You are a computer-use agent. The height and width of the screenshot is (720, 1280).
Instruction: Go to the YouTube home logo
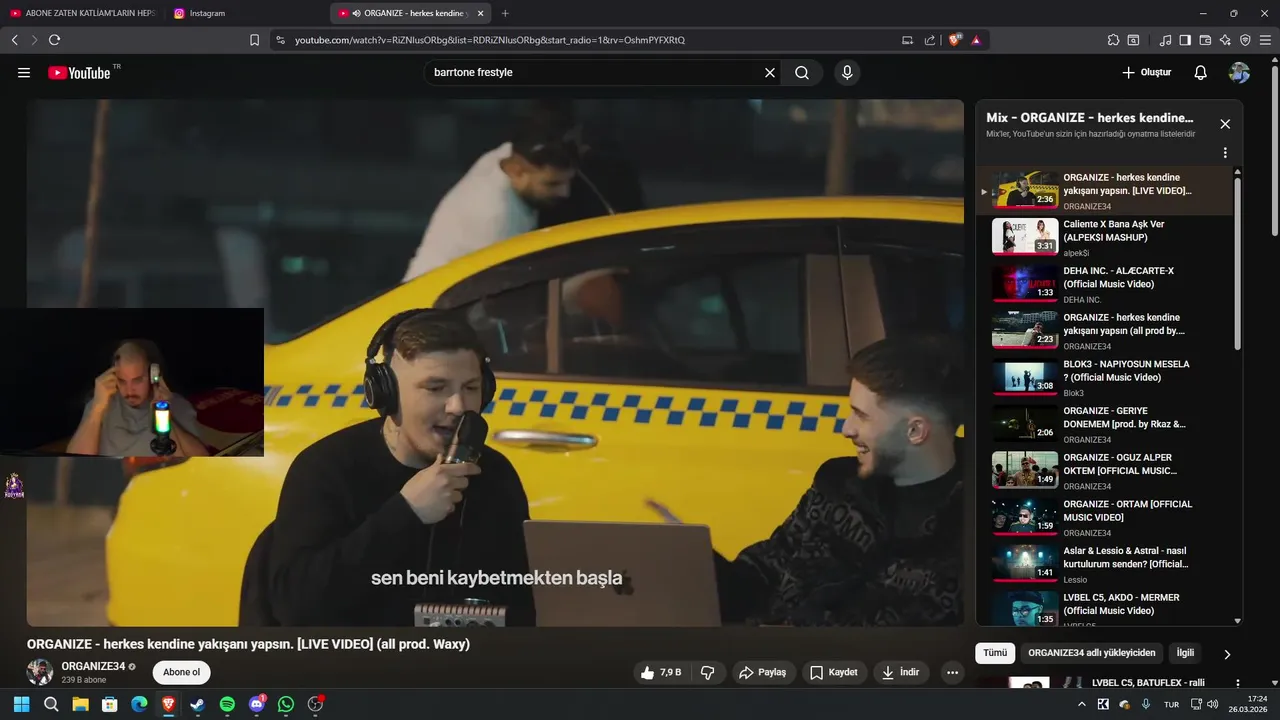(79, 73)
